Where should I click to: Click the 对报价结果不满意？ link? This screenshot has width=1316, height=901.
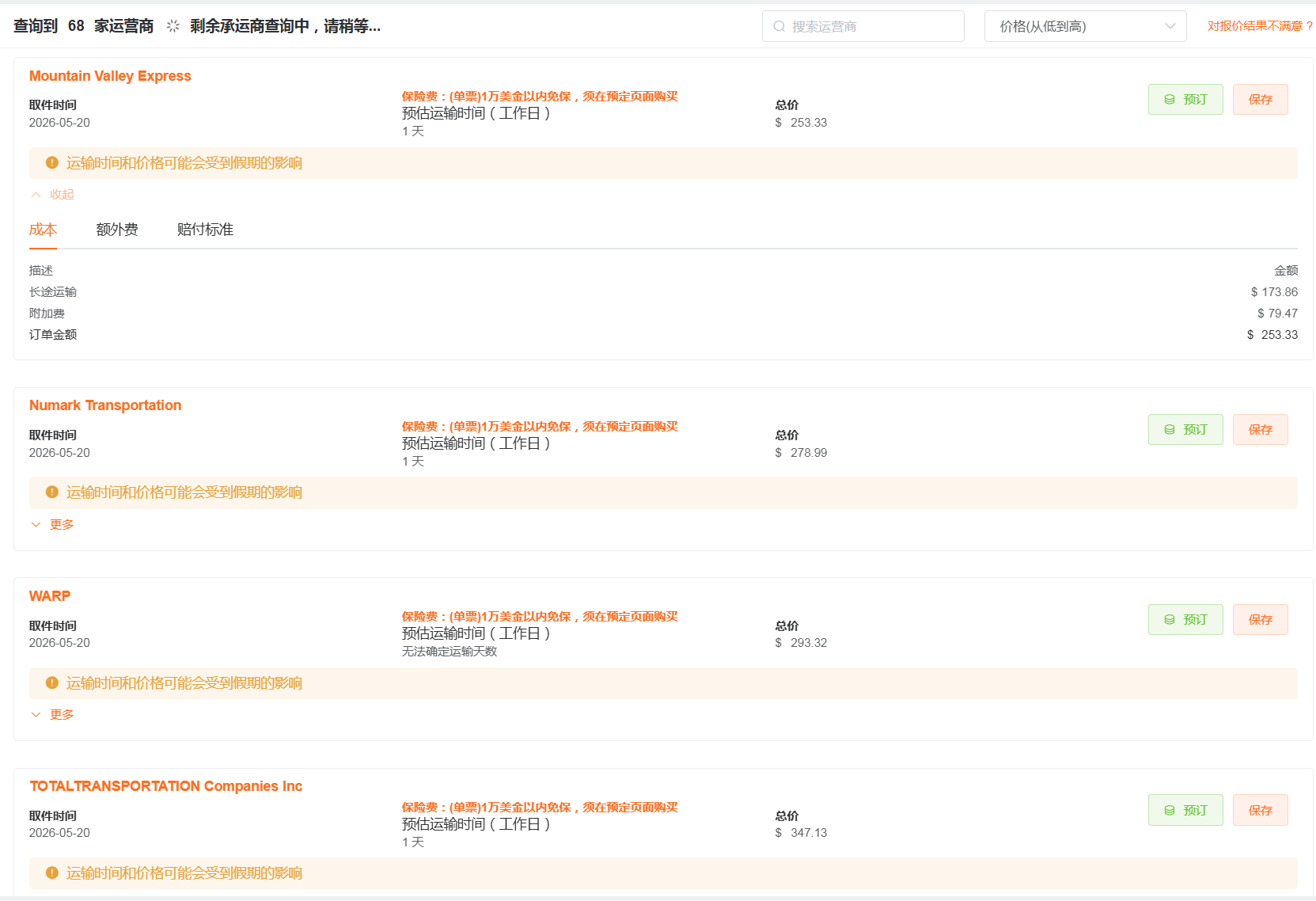point(1260,26)
